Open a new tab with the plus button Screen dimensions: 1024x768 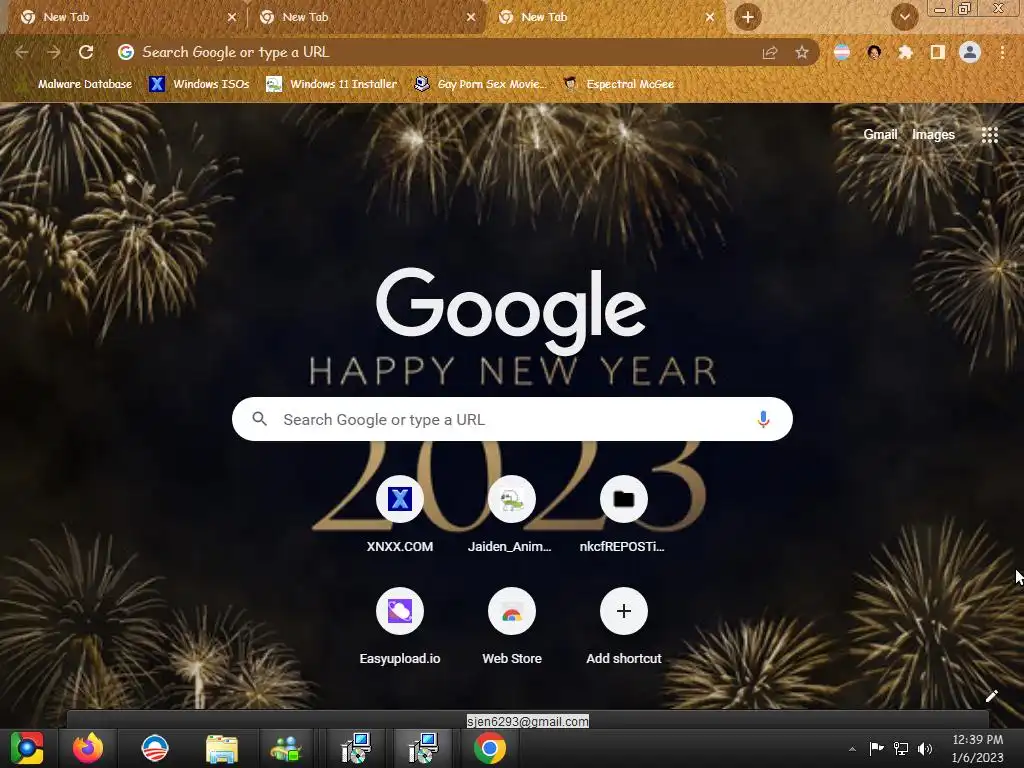(x=748, y=17)
